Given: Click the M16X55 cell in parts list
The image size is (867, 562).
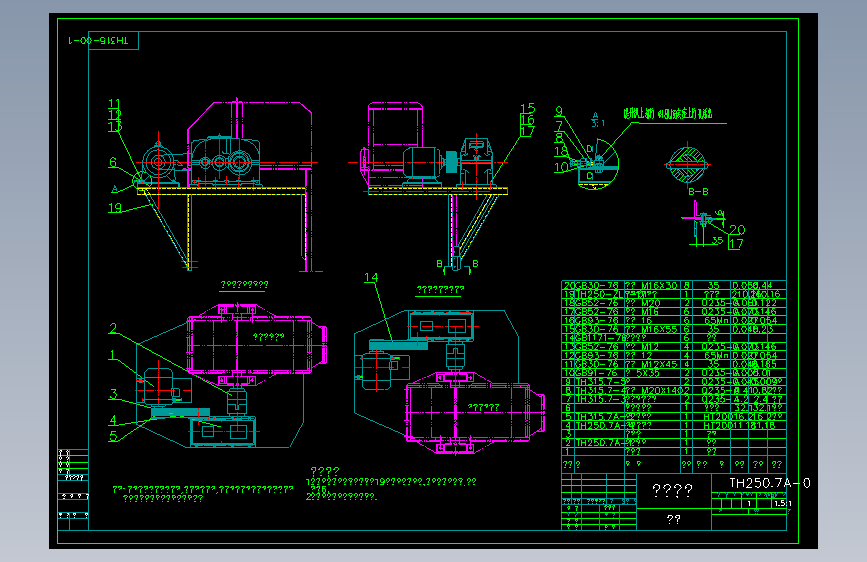Looking at the screenshot, I should pyautogui.click(x=659, y=329).
